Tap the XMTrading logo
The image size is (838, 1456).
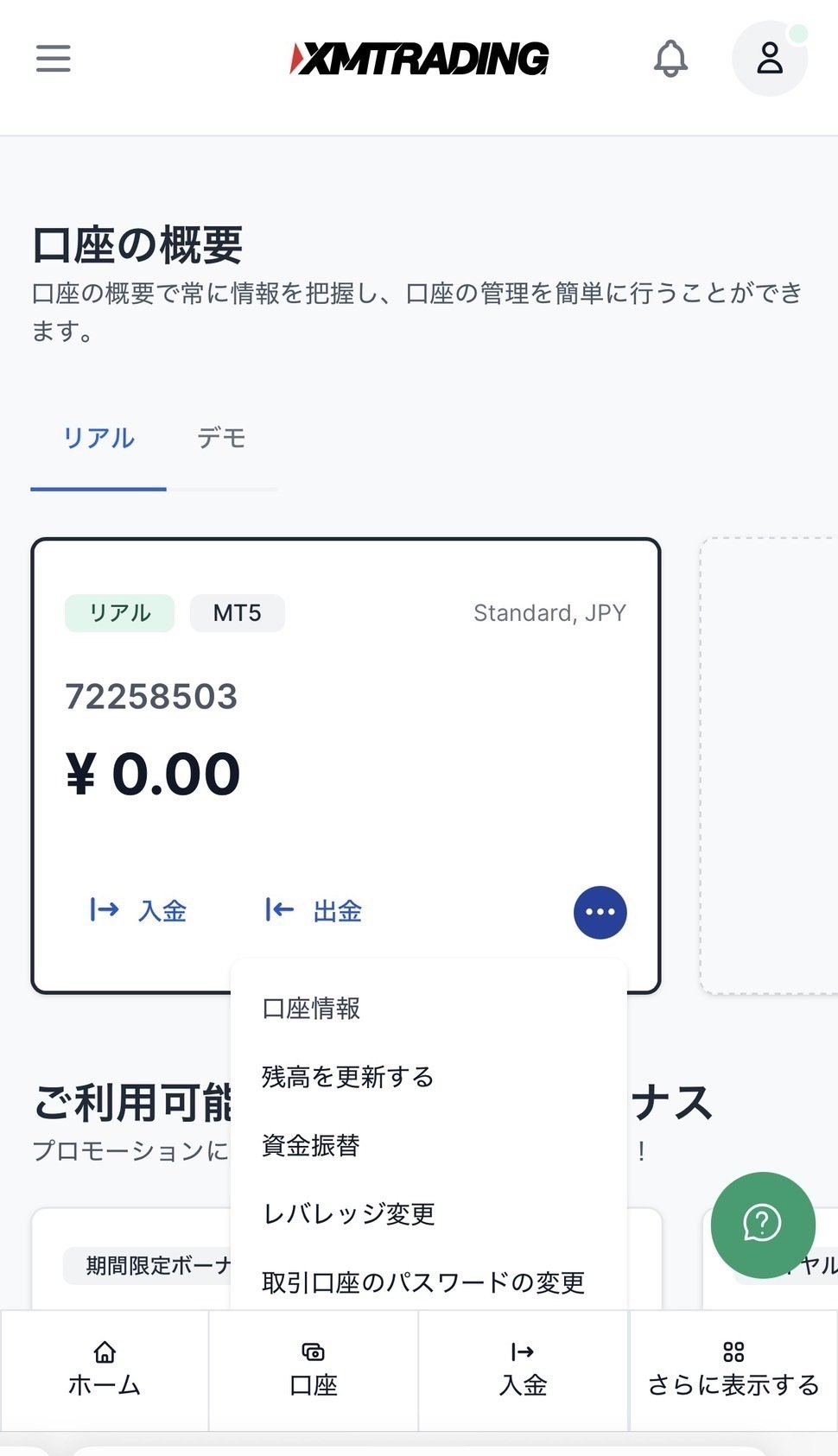click(419, 59)
